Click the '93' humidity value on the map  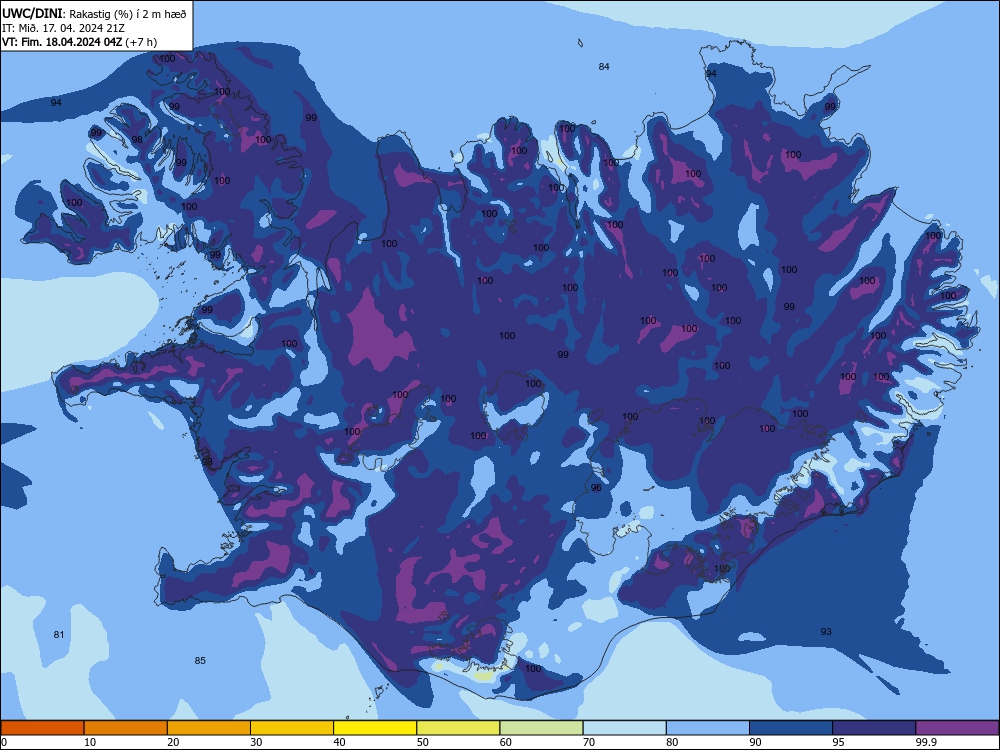[x=826, y=631]
